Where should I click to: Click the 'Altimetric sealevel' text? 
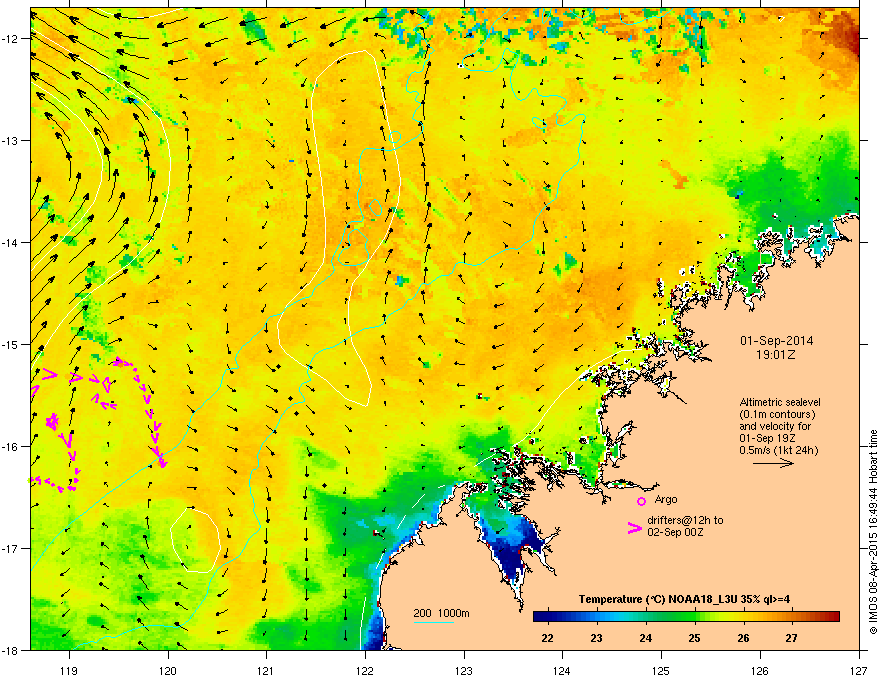click(780, 402)
